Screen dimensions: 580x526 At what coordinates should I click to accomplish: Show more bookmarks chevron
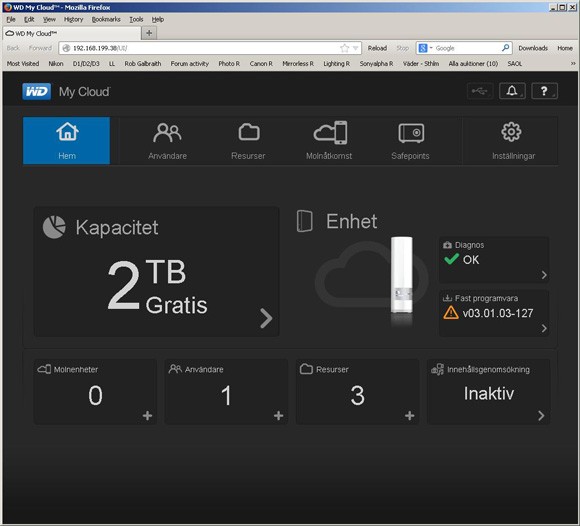(573, 64)
